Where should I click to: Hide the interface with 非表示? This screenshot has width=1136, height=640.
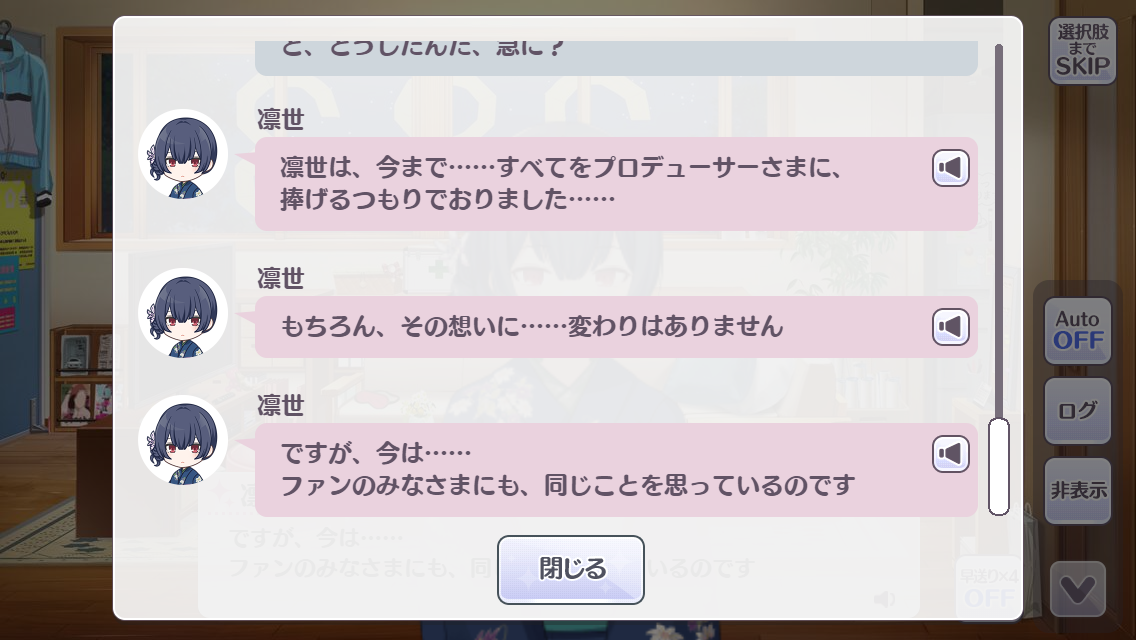[1078, 491]
